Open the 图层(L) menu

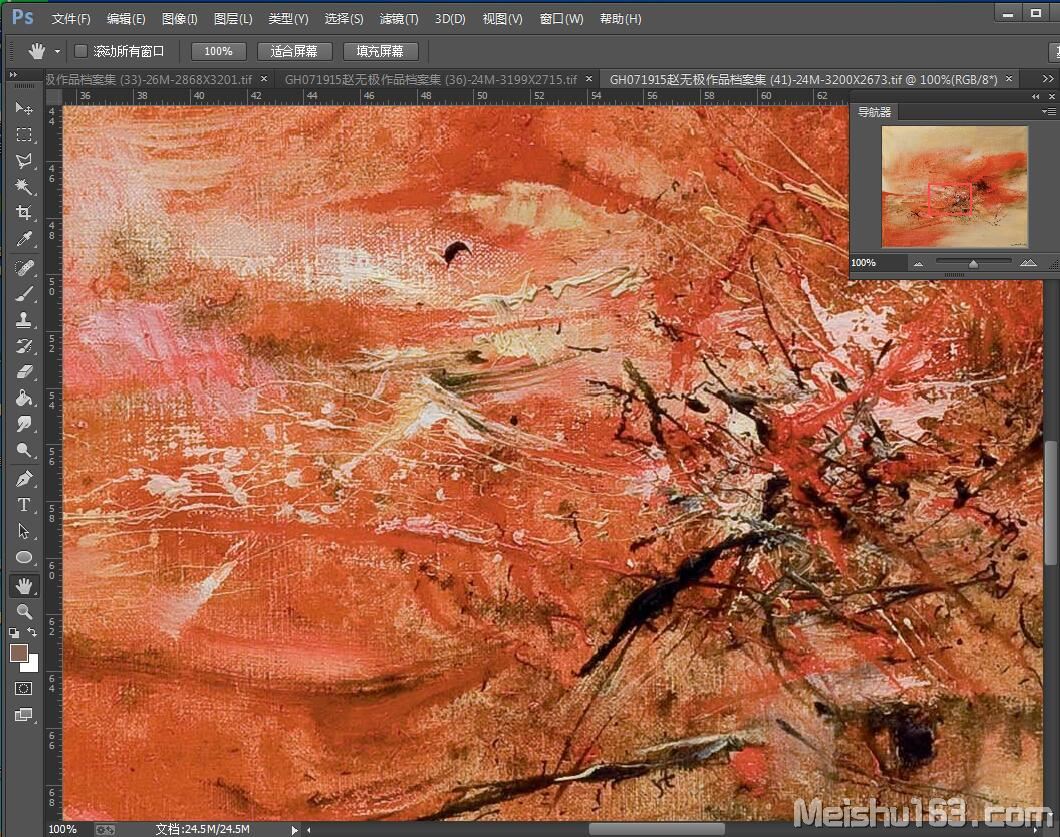point(233,19)
